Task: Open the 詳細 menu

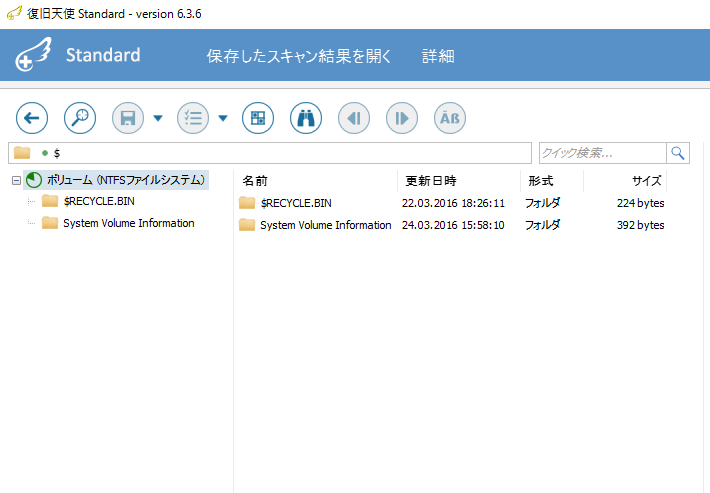Action: click(x=438, y=56)
